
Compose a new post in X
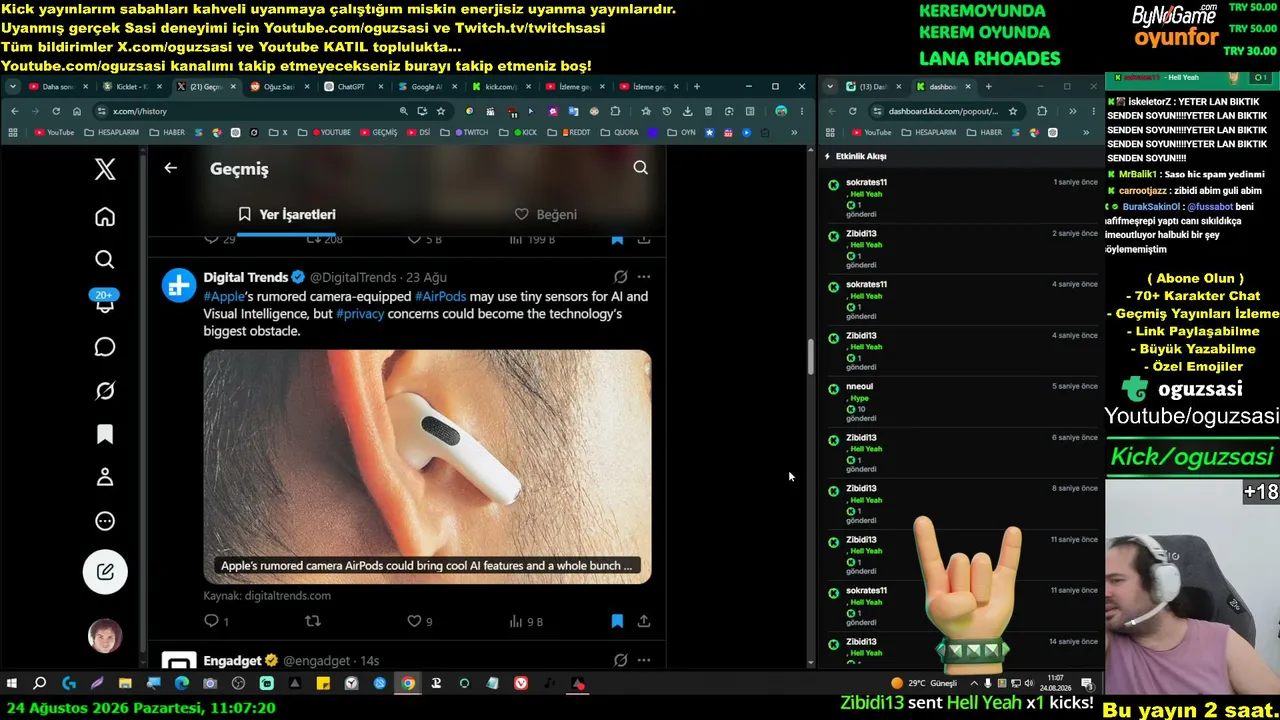[105, 572]
